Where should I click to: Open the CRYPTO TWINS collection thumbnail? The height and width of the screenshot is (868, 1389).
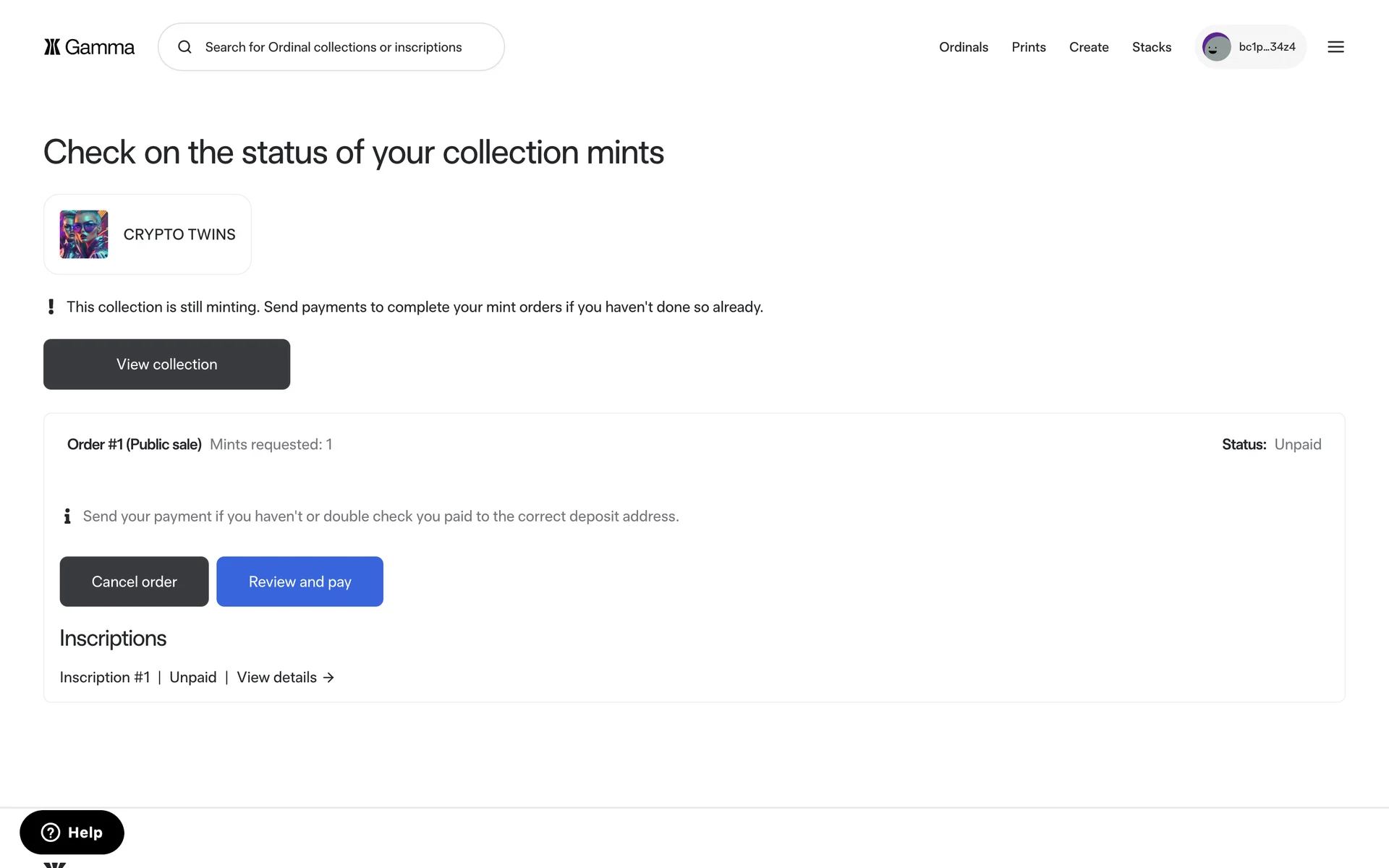[x=84, y=234]
